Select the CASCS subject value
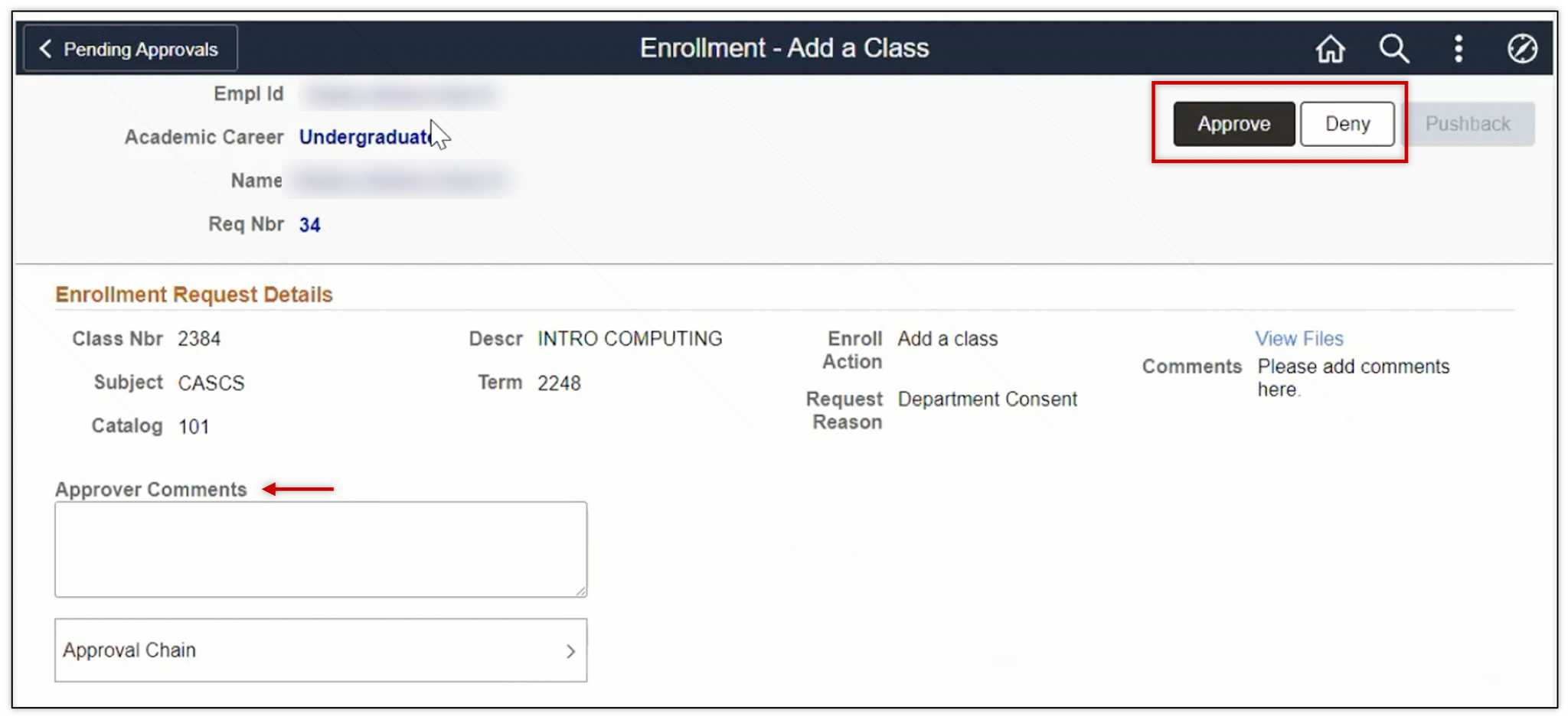 point(211,383)
